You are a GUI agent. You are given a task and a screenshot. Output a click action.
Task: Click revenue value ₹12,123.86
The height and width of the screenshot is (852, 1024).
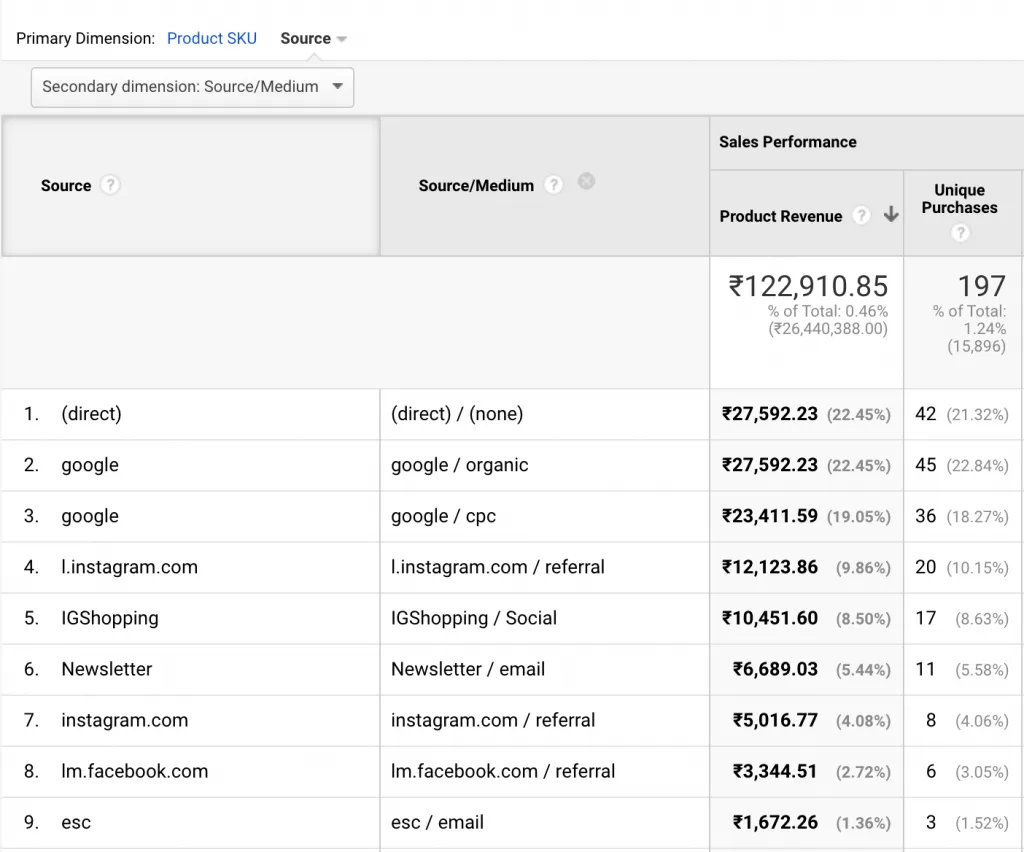pyautogui.click(x=769, y=567)
